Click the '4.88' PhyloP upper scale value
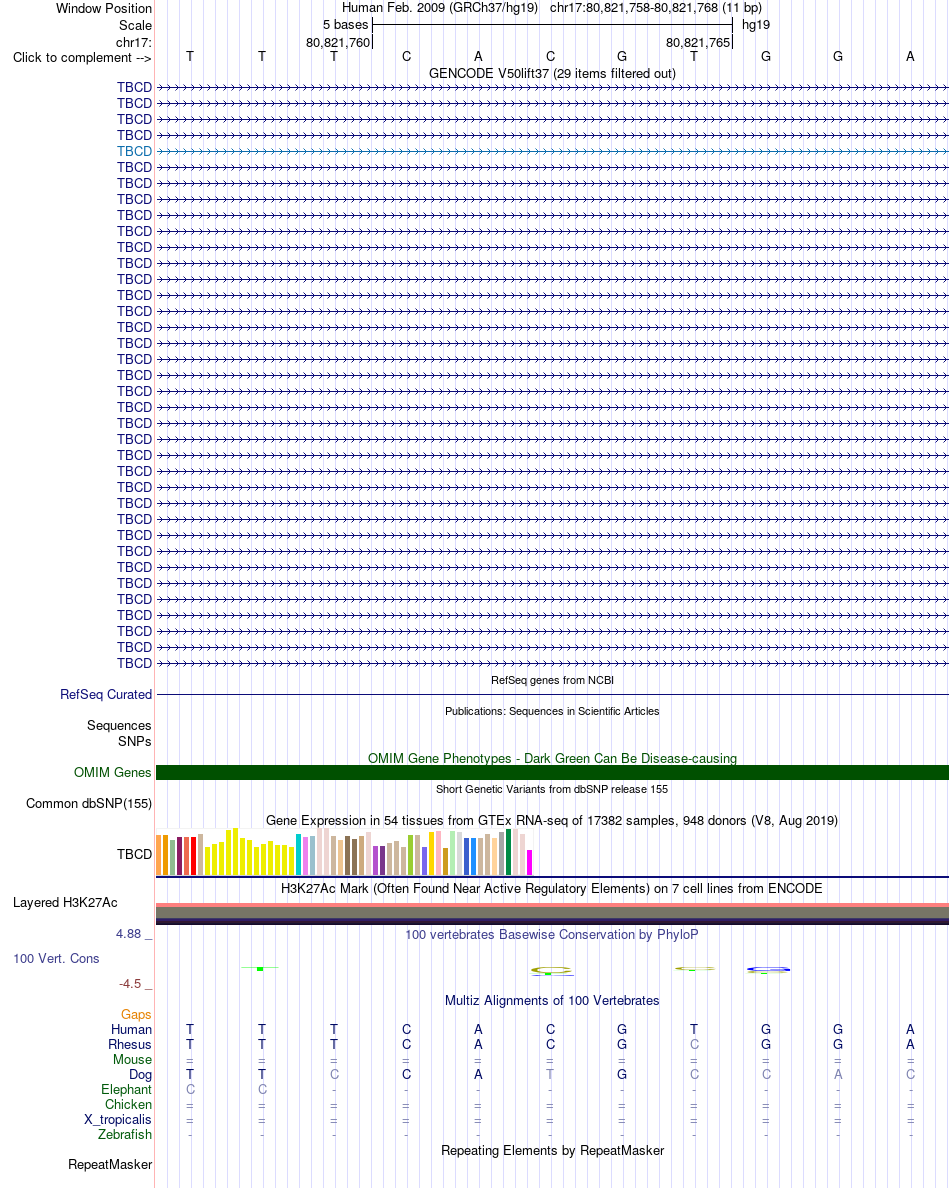Screen dimensions: 950x1188 (x=129, y=934)
